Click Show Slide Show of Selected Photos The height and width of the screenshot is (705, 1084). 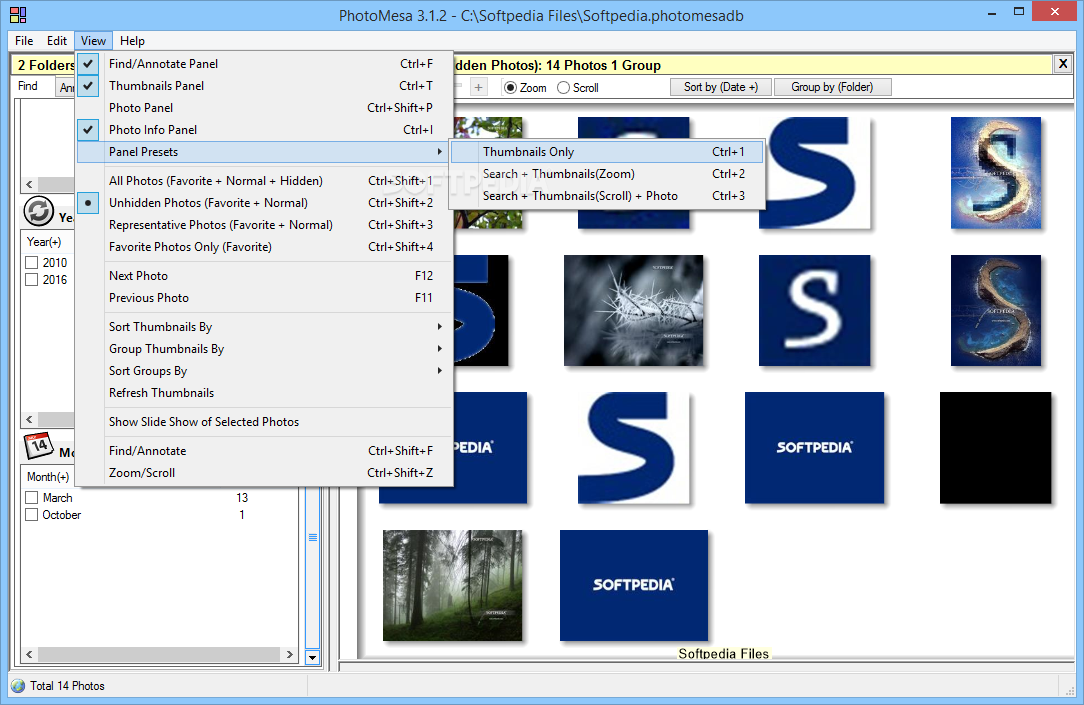[264, 422]
